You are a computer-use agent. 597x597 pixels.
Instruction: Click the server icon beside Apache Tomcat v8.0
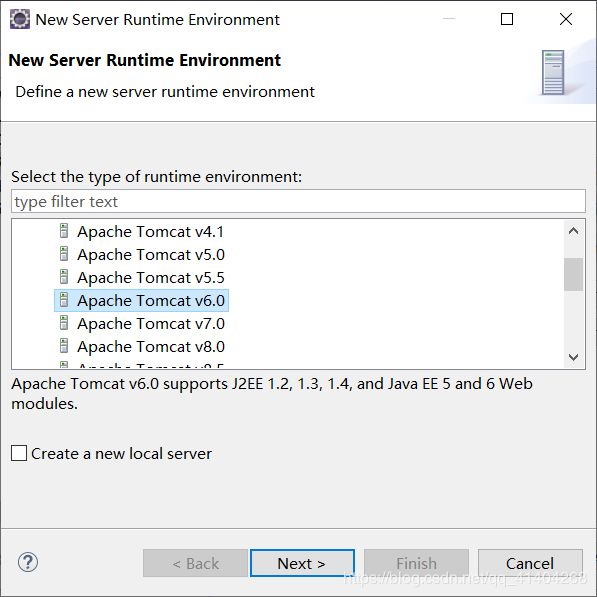[64, 346]
